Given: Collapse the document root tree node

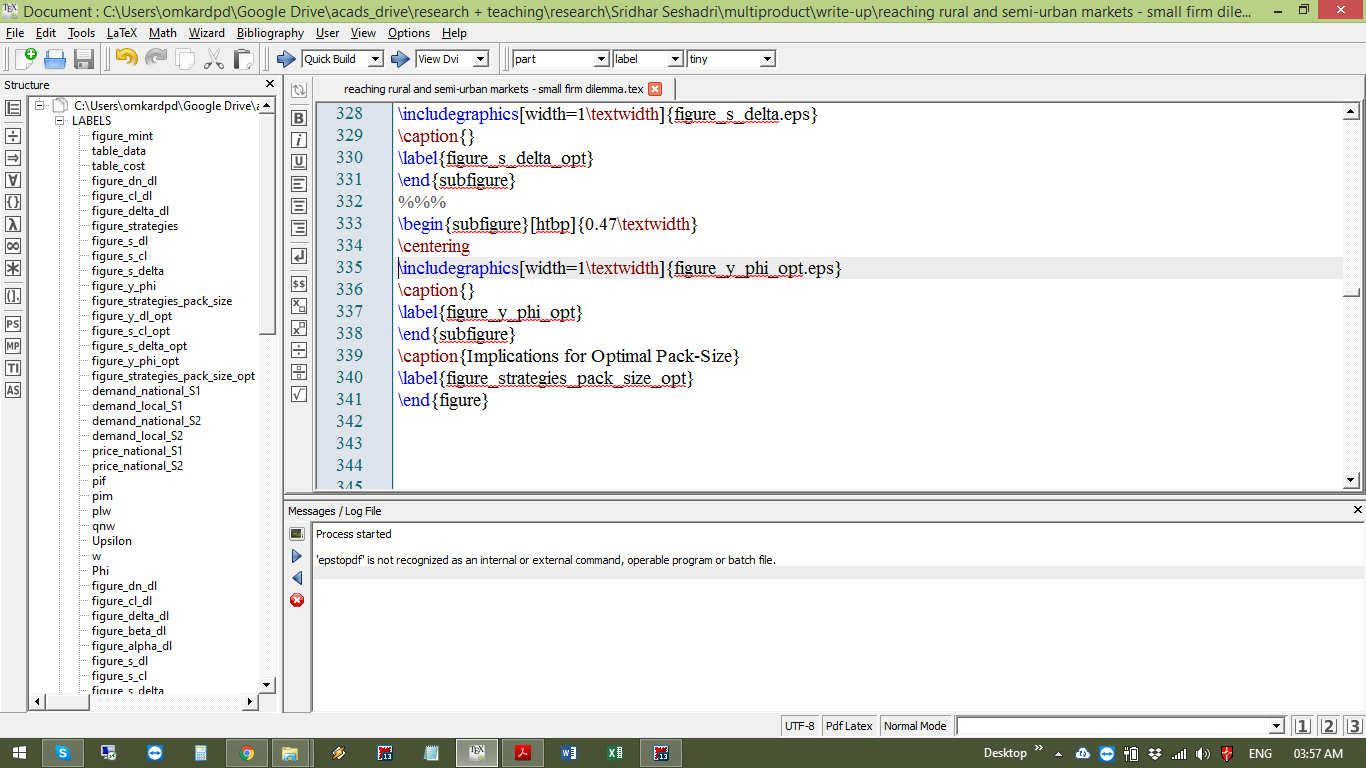Looking at the screenshot, I should point(39,106).
